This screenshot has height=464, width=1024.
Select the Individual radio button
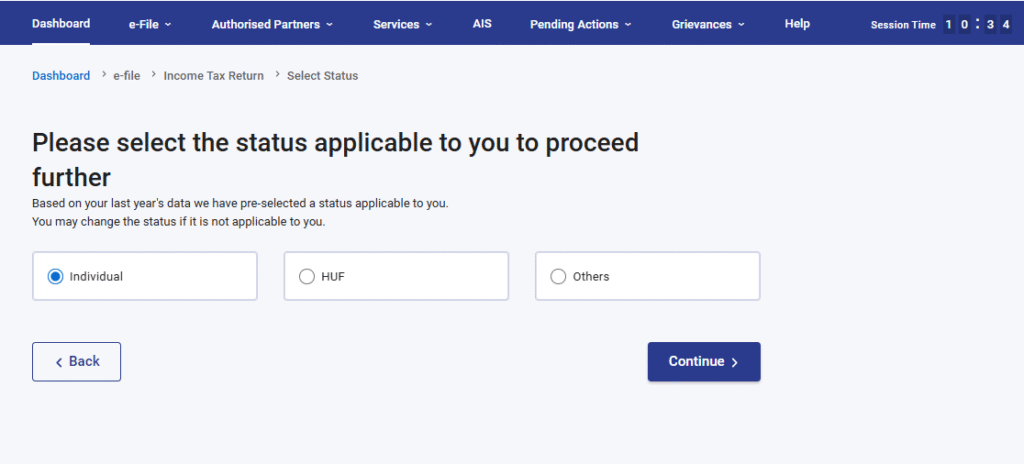click(56, 276)
